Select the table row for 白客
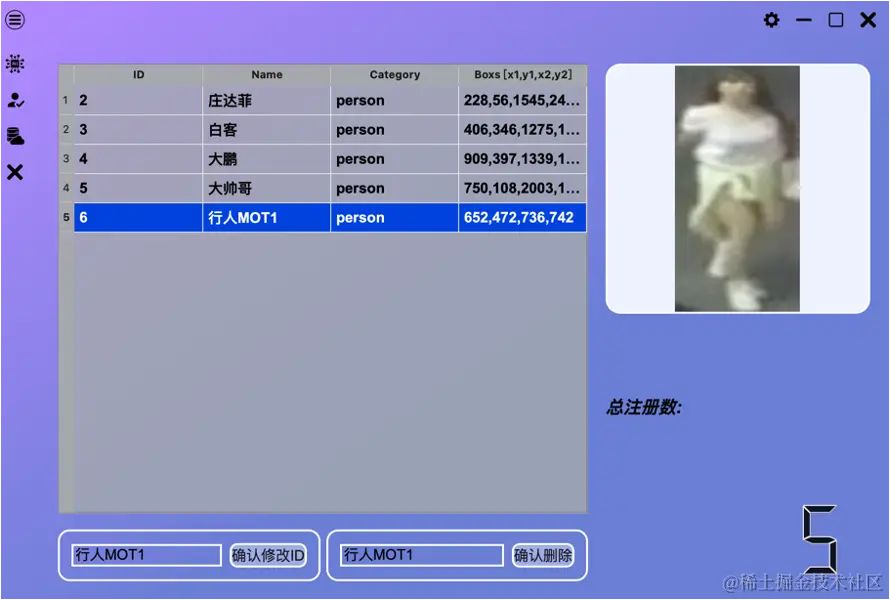The height and width of the screenshot is (600, 890). coord(266,129)
